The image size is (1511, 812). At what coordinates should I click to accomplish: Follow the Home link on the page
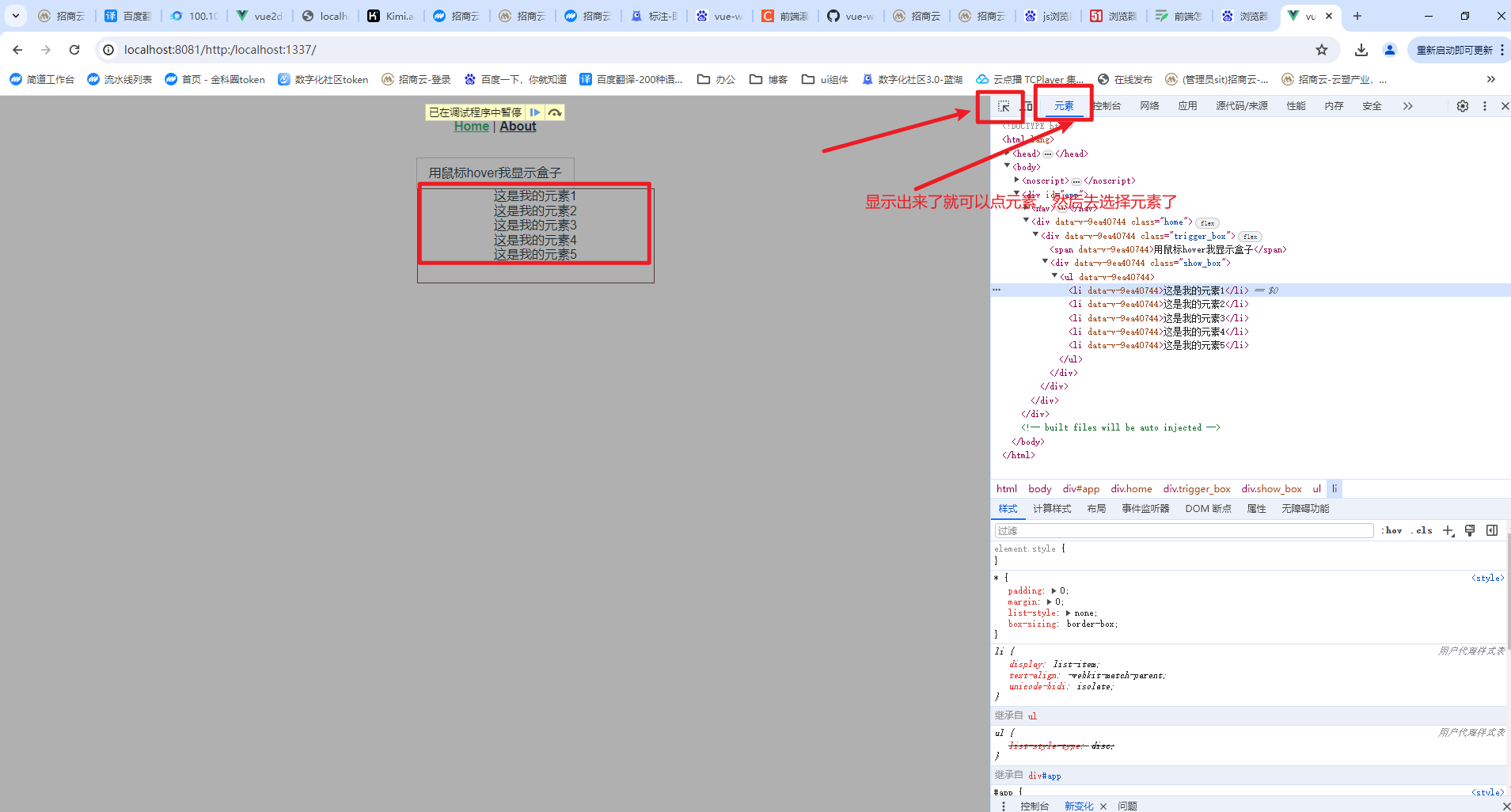[472, 127]
